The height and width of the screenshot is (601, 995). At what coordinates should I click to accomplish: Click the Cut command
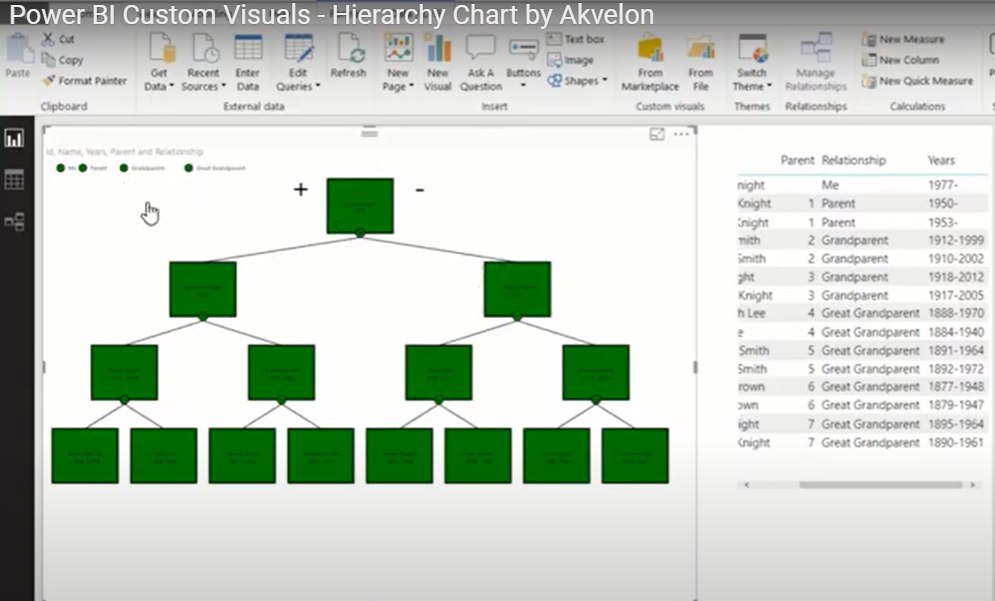pyautogui.click(x=58, y=39)
